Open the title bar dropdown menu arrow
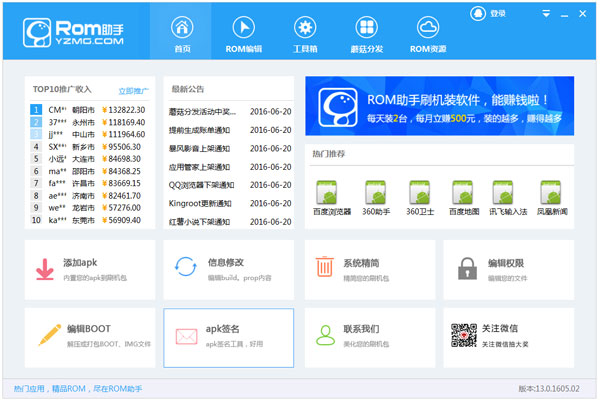The height and width of the screenshot is (401, 600). click(x=546, y=14)
